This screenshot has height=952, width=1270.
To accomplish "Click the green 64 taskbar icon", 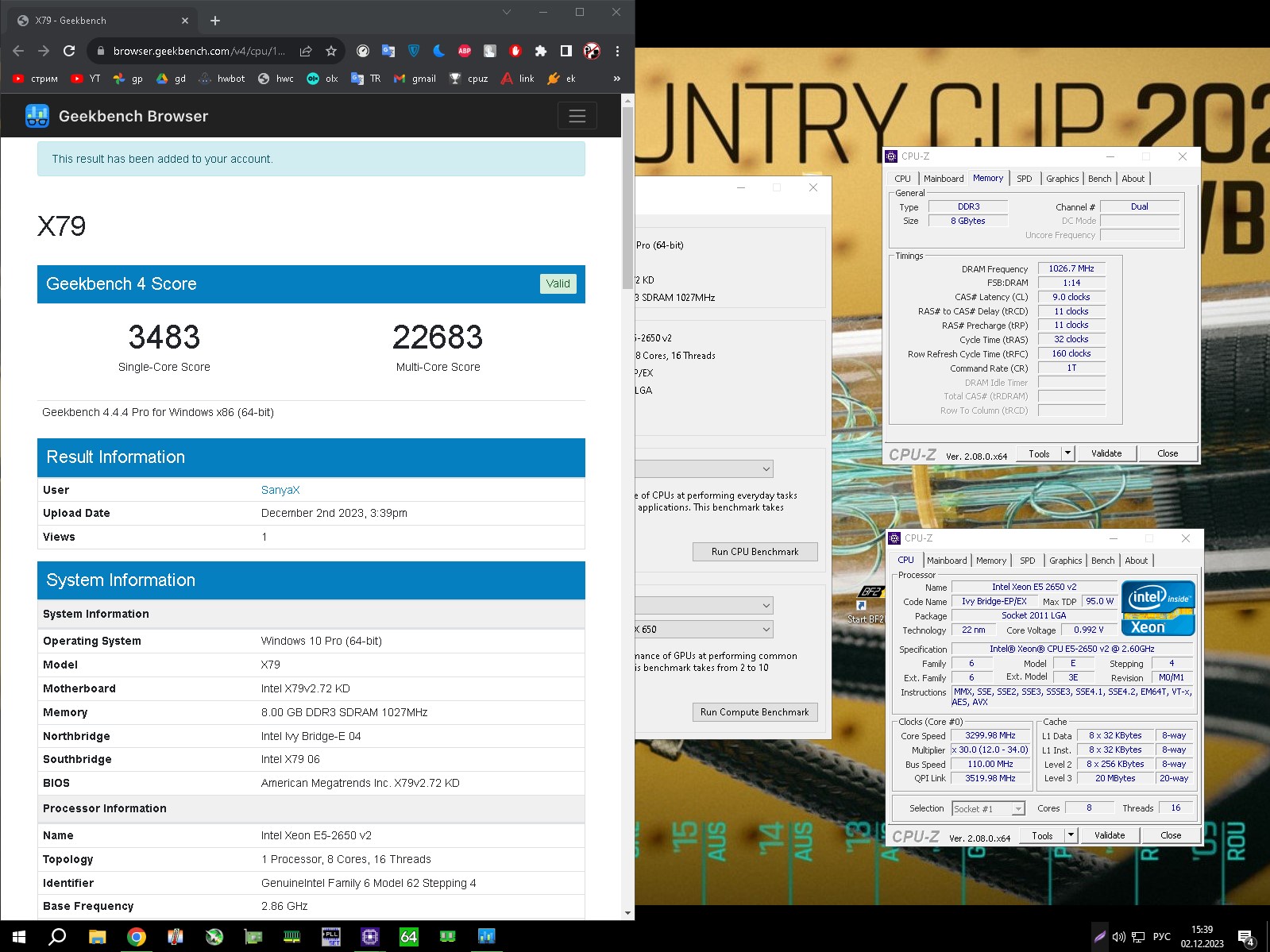I will tap(408, 937).
